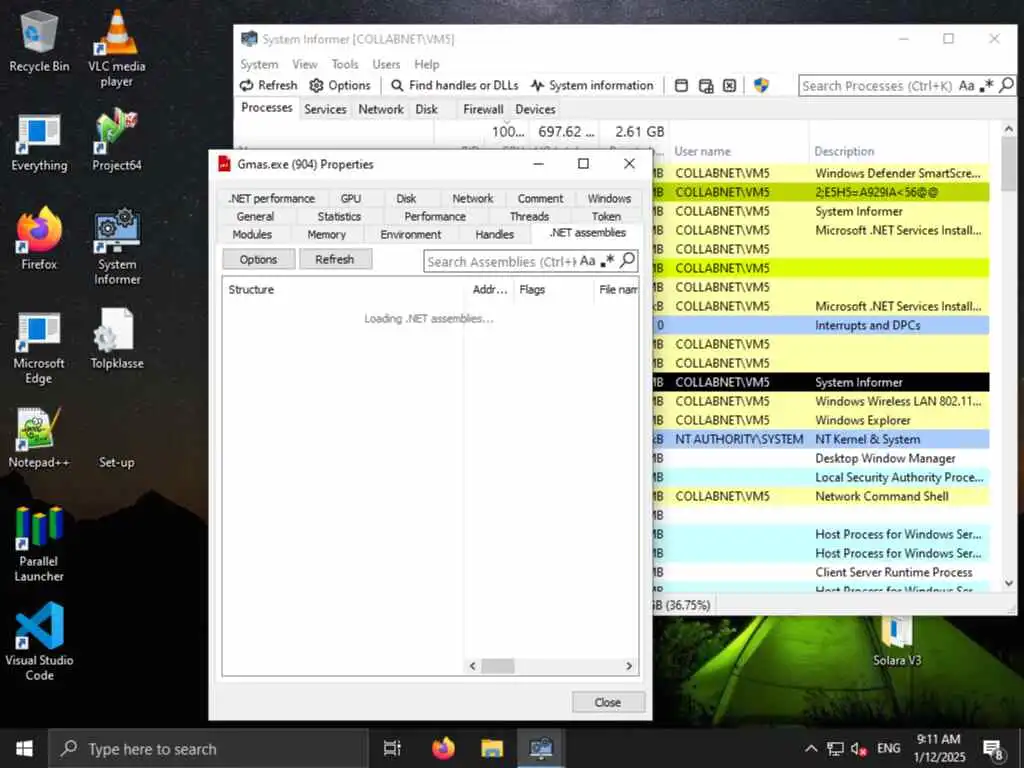Open System Informer desktop shortcut
Image resolution: width=1024 pixels, height=768 pixels.
point(116,247)
